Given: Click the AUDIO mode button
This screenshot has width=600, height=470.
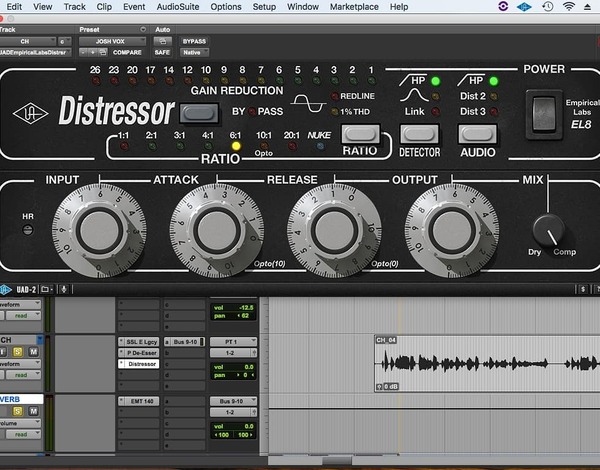Looking at the screenshot, I should tap(478, 134).
